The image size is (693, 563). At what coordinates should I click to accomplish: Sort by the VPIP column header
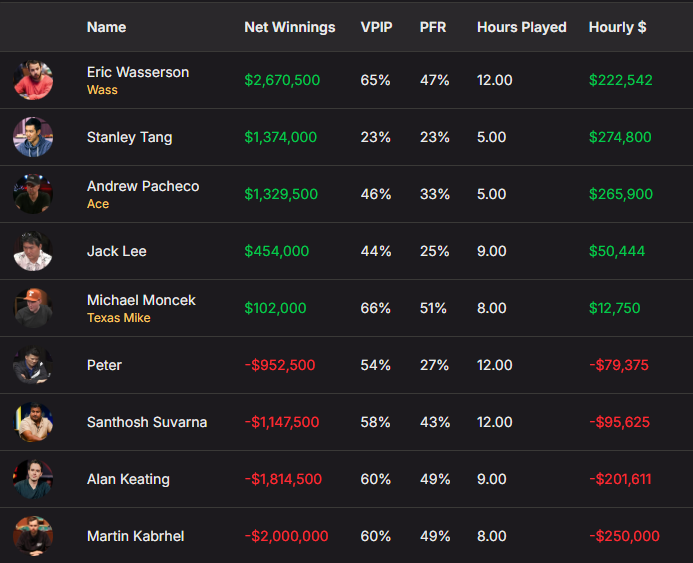[377, 27]
